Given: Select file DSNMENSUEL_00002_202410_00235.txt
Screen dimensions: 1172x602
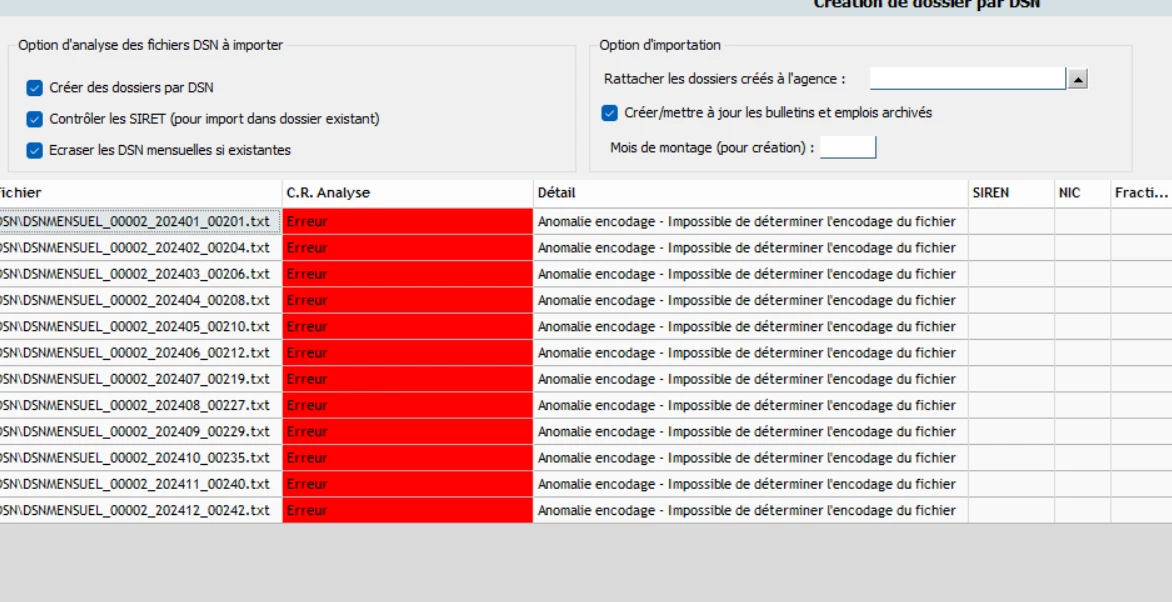Looking at the screenshot, I should [x=141, y=458].
